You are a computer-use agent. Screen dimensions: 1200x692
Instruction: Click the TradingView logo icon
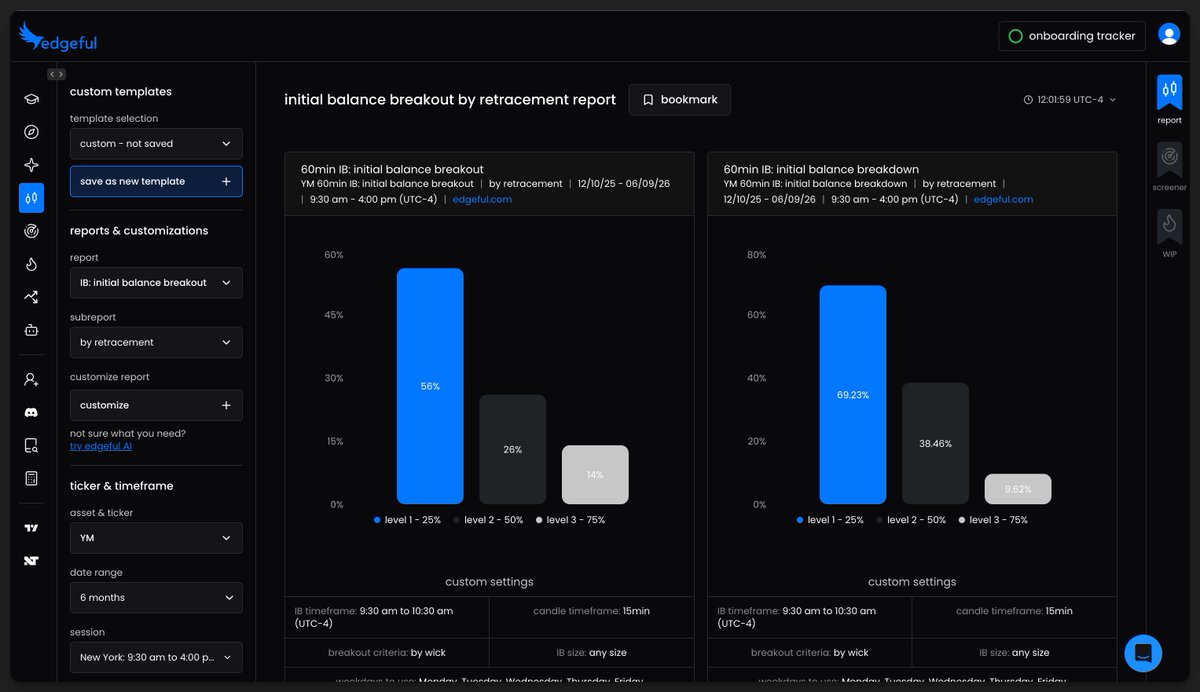coord(31,528)
